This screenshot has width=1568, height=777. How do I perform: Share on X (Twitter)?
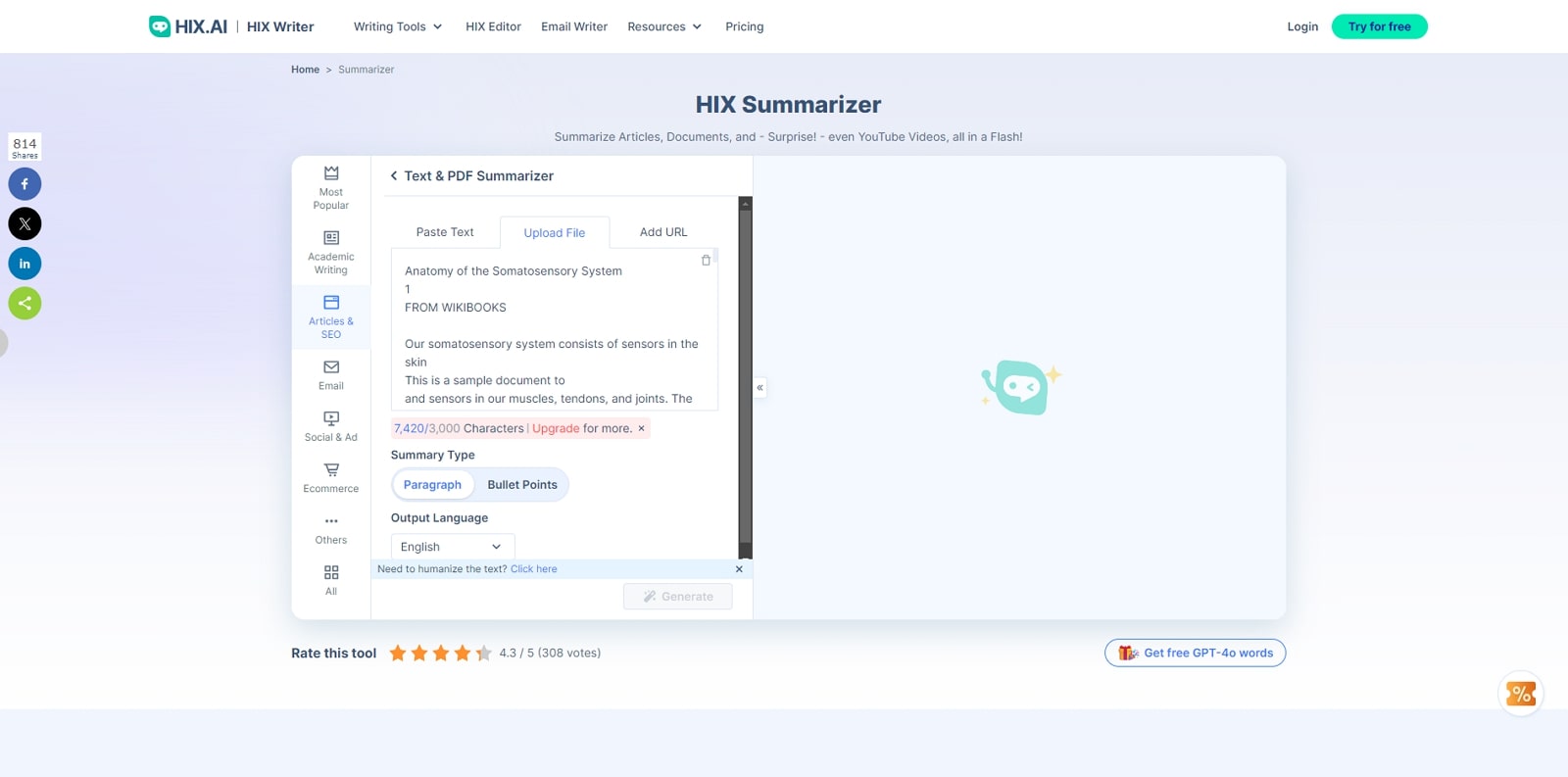[24, 223]
